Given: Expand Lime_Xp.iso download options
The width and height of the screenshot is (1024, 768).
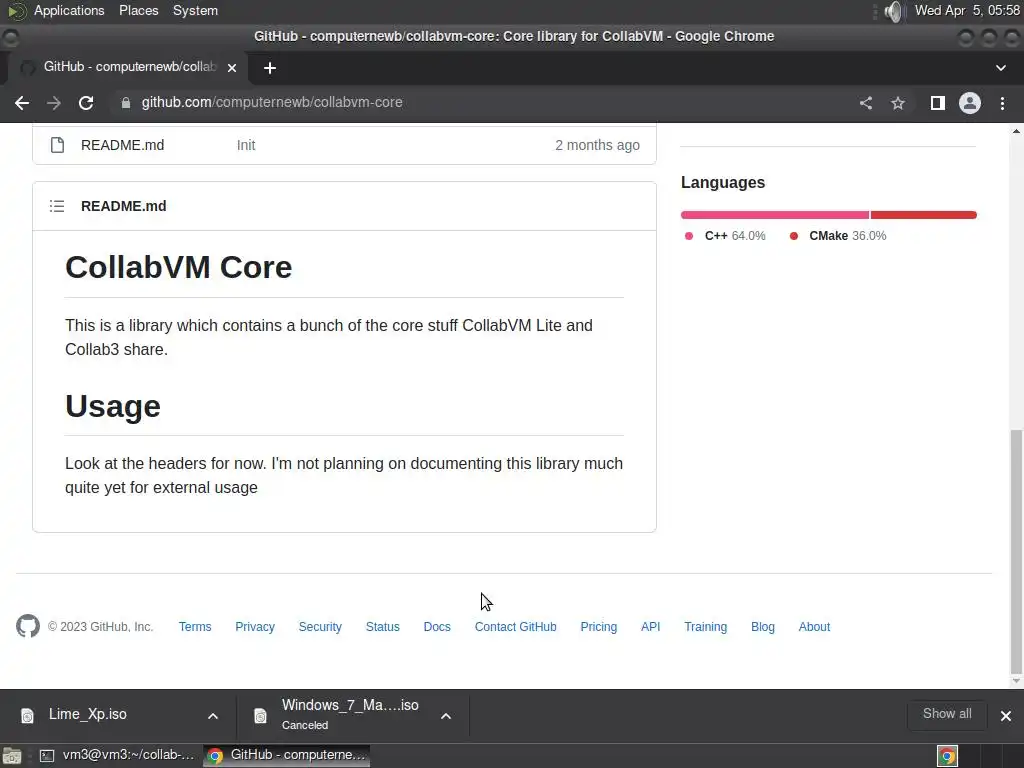Looking at the screenshot, I should [x=213, y=716].
